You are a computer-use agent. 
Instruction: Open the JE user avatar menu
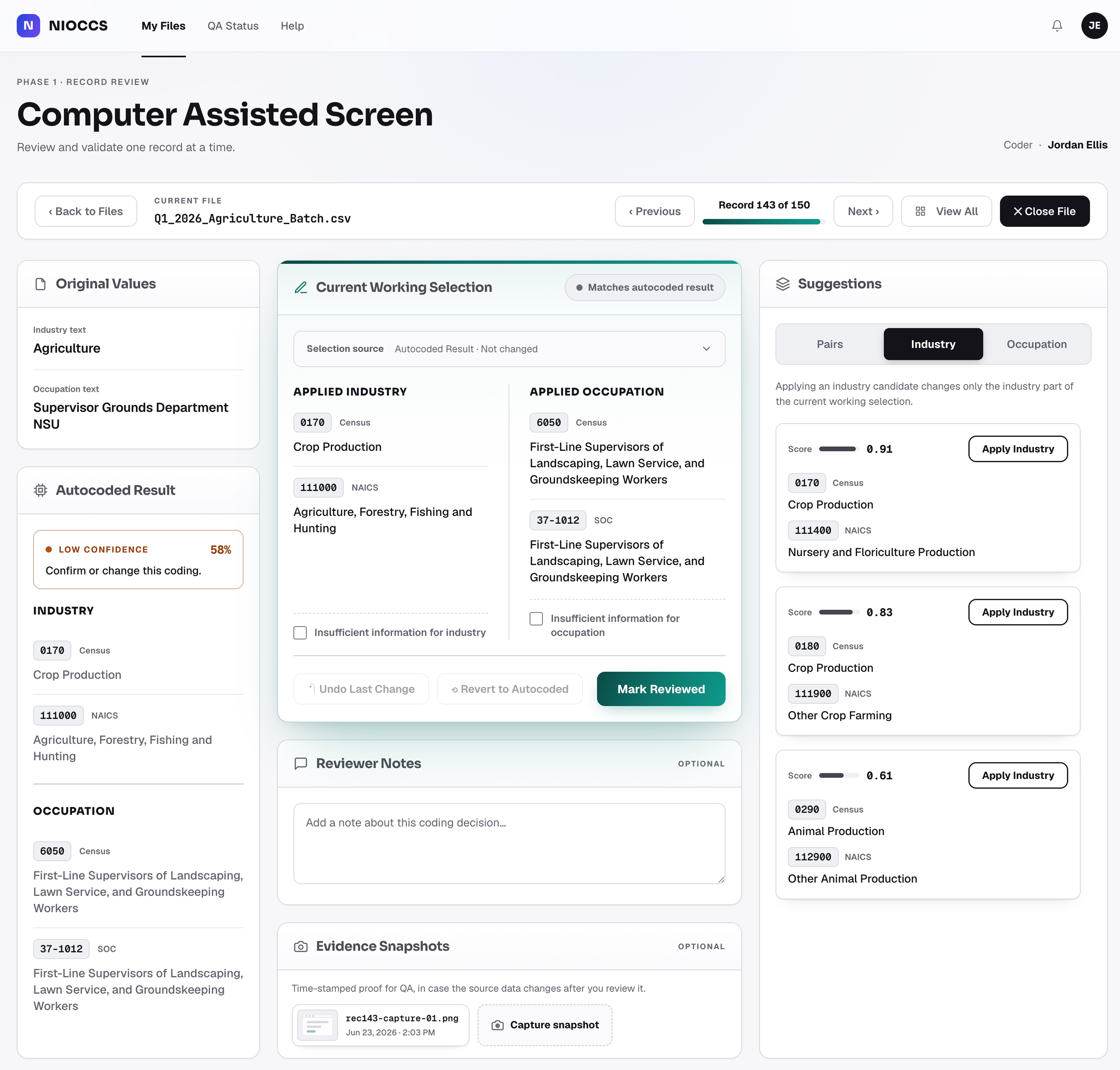click(x=1094, y=26)
